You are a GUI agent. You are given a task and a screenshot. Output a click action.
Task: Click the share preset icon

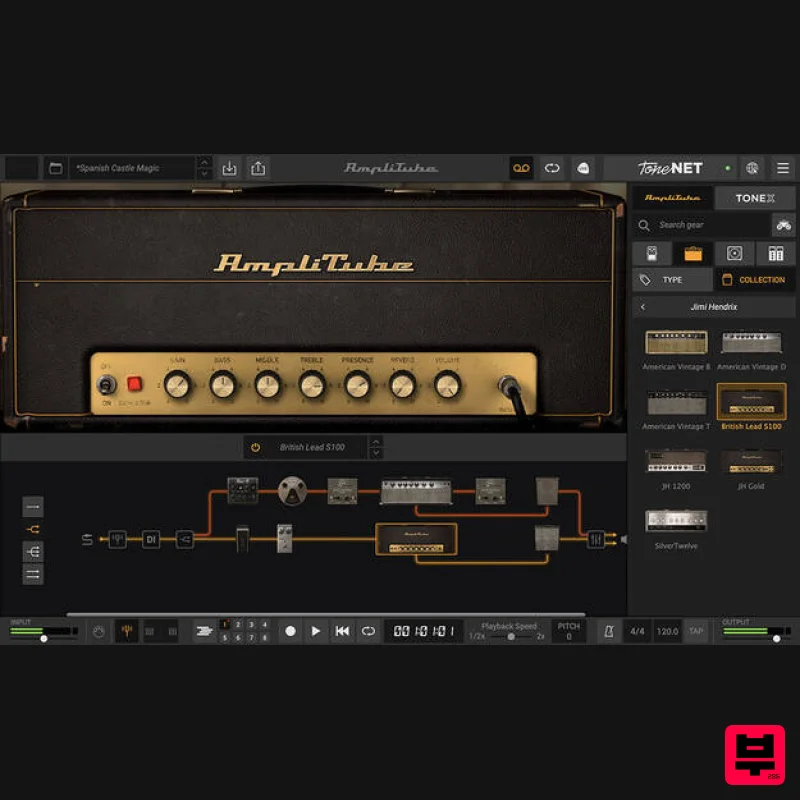tap(258, 168)
